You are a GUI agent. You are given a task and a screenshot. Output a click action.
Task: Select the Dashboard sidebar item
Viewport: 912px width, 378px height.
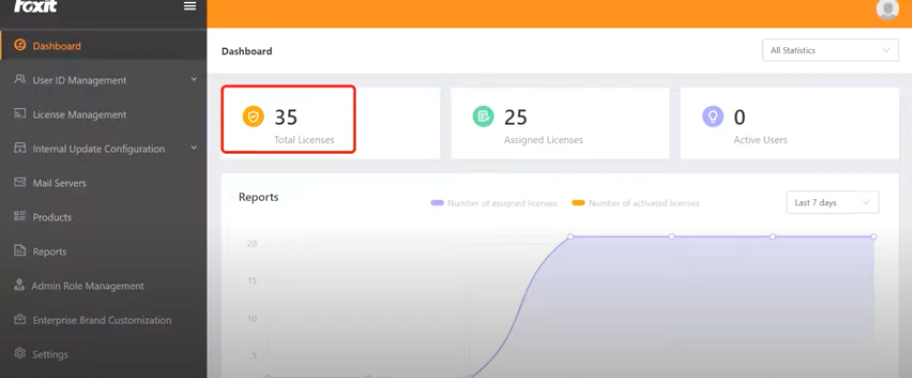tap(103, 45)
